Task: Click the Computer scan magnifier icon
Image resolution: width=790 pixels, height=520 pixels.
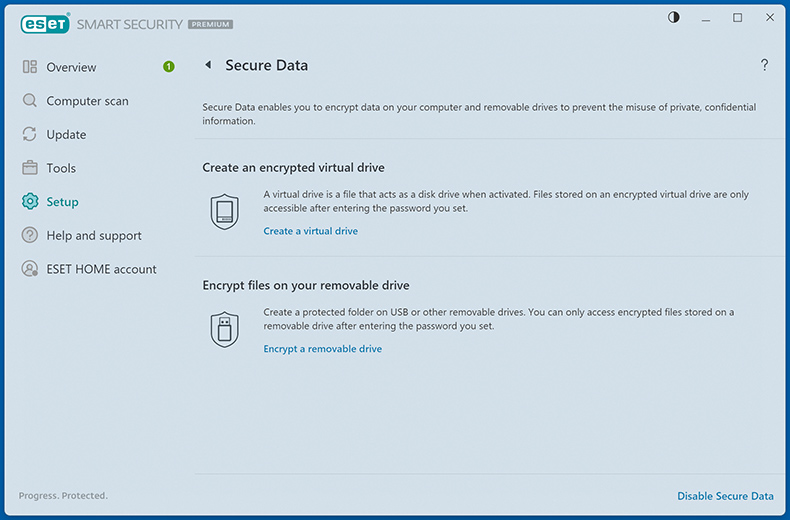Action: (30, 100)
